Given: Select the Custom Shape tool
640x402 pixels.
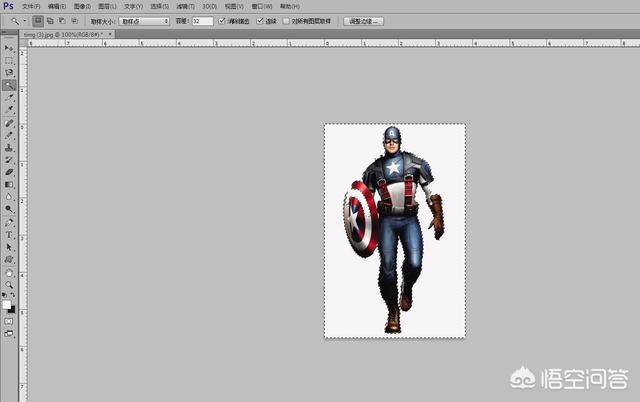Looking at the screenshot, I should point(9,260).
